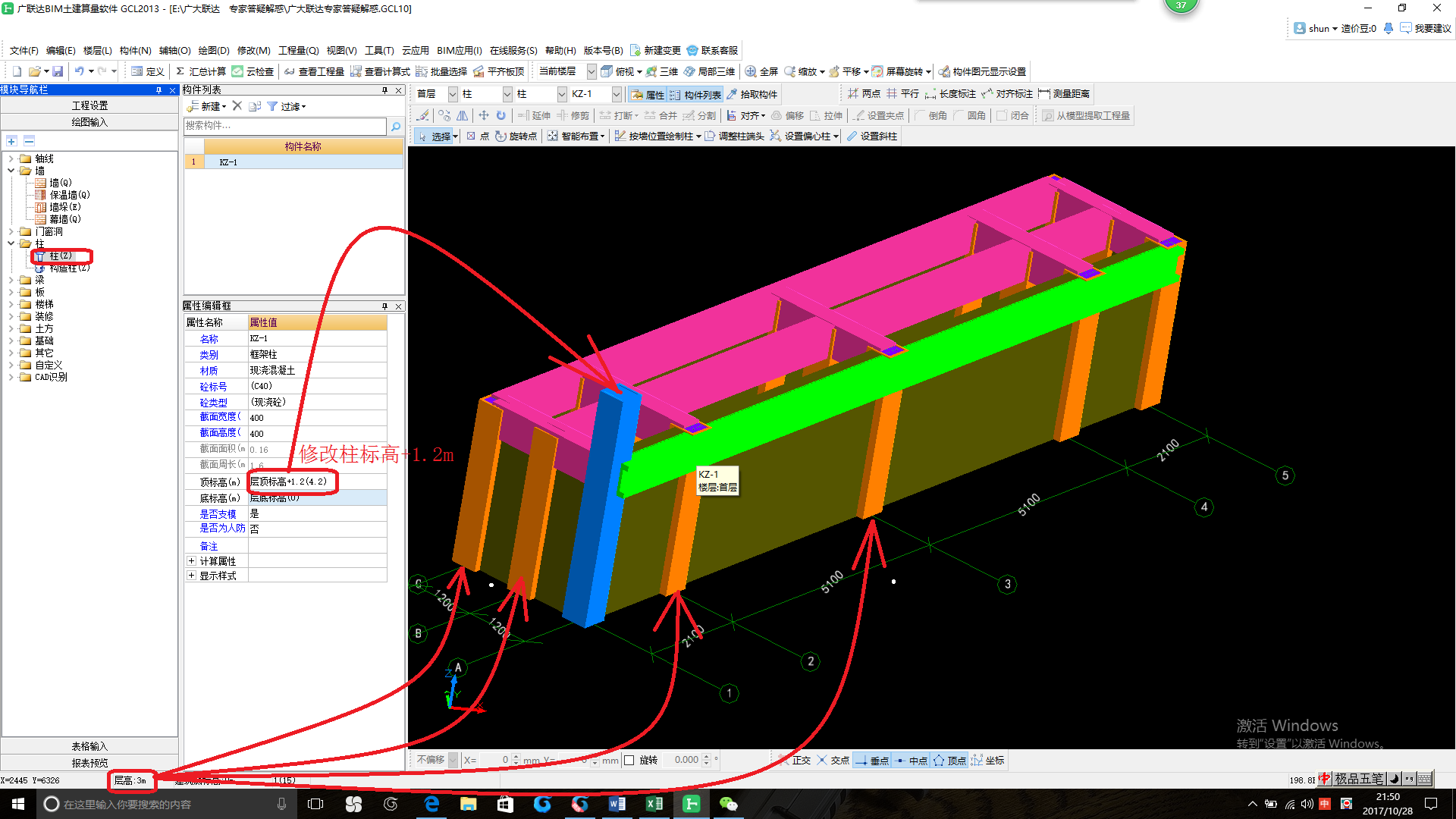Open 绘图(D) menu
Screen dimensions: 1456x819
tap(213, 50)
